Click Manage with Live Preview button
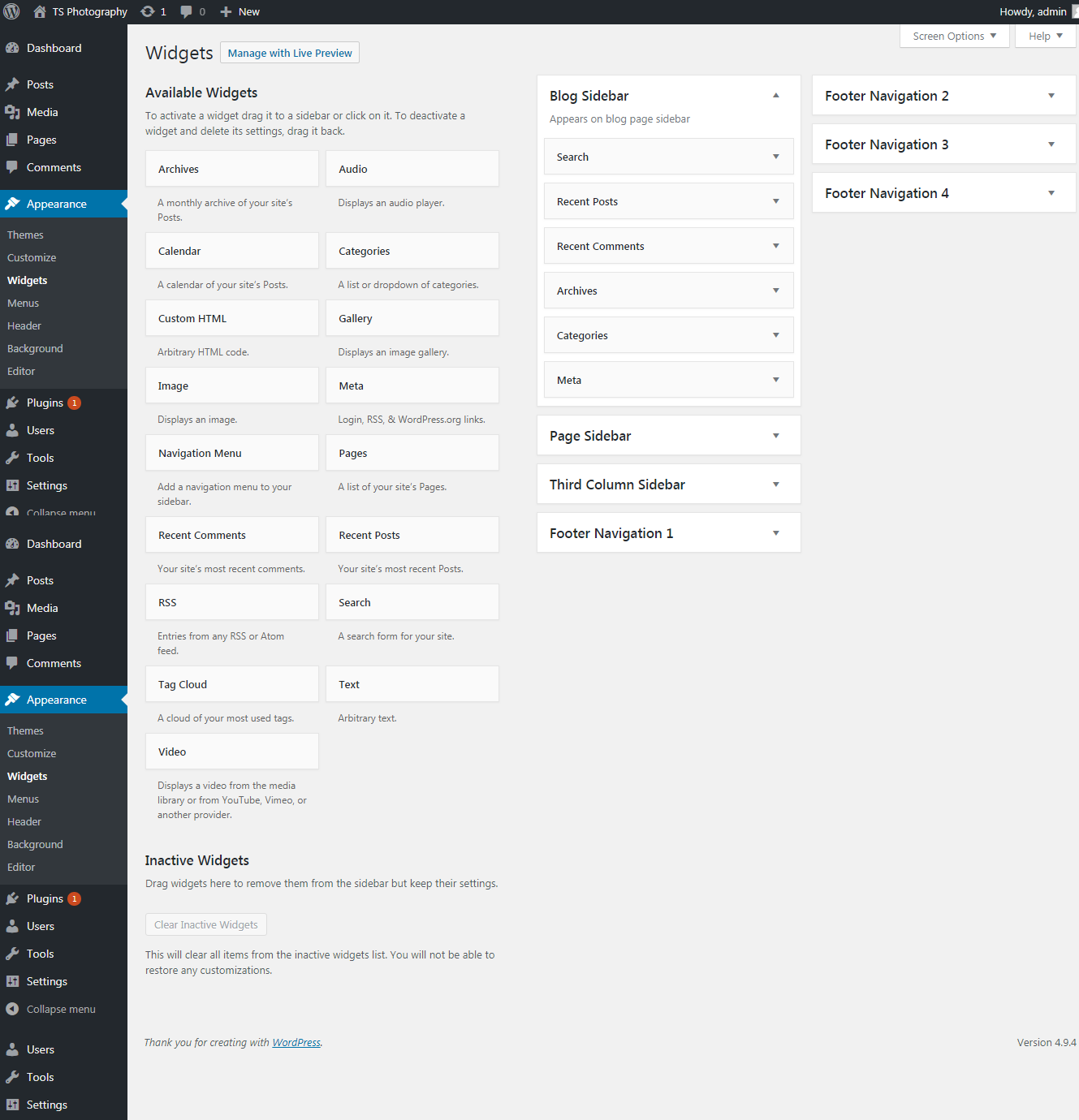This screenshot has height=1120, width=1079. pos(290,53)
